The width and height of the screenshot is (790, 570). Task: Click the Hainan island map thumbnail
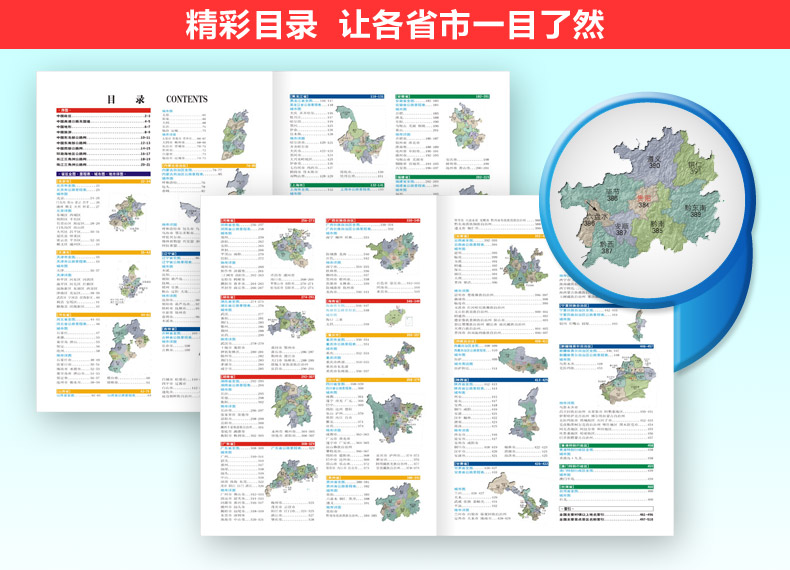pos(394,317)
